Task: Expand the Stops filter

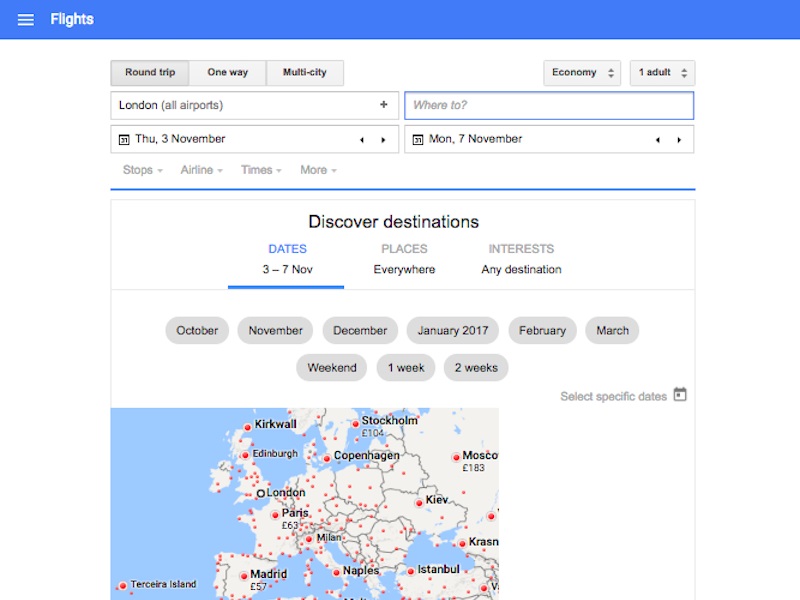Action: coord(144,170)
